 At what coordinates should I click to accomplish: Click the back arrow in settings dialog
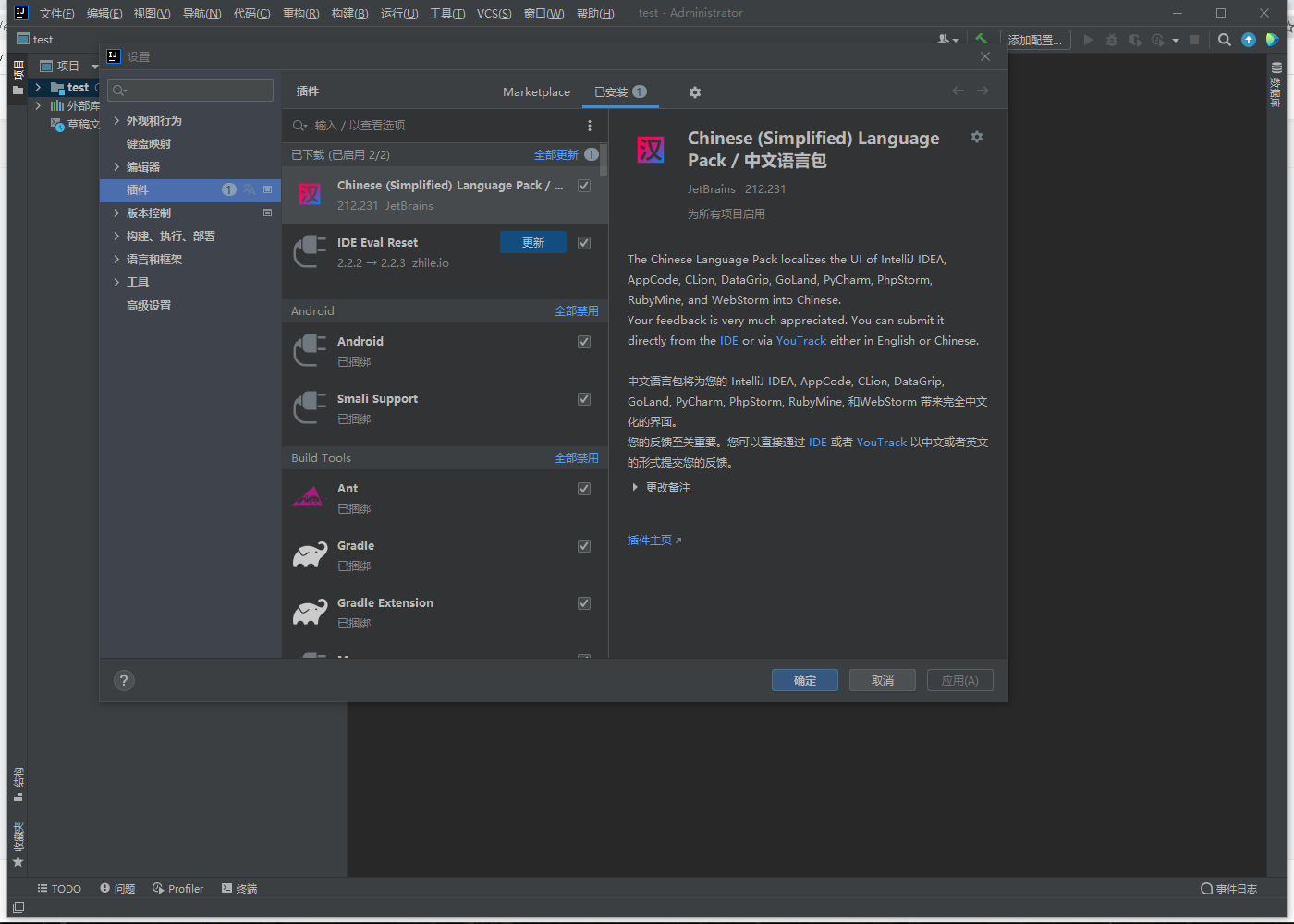958,91
